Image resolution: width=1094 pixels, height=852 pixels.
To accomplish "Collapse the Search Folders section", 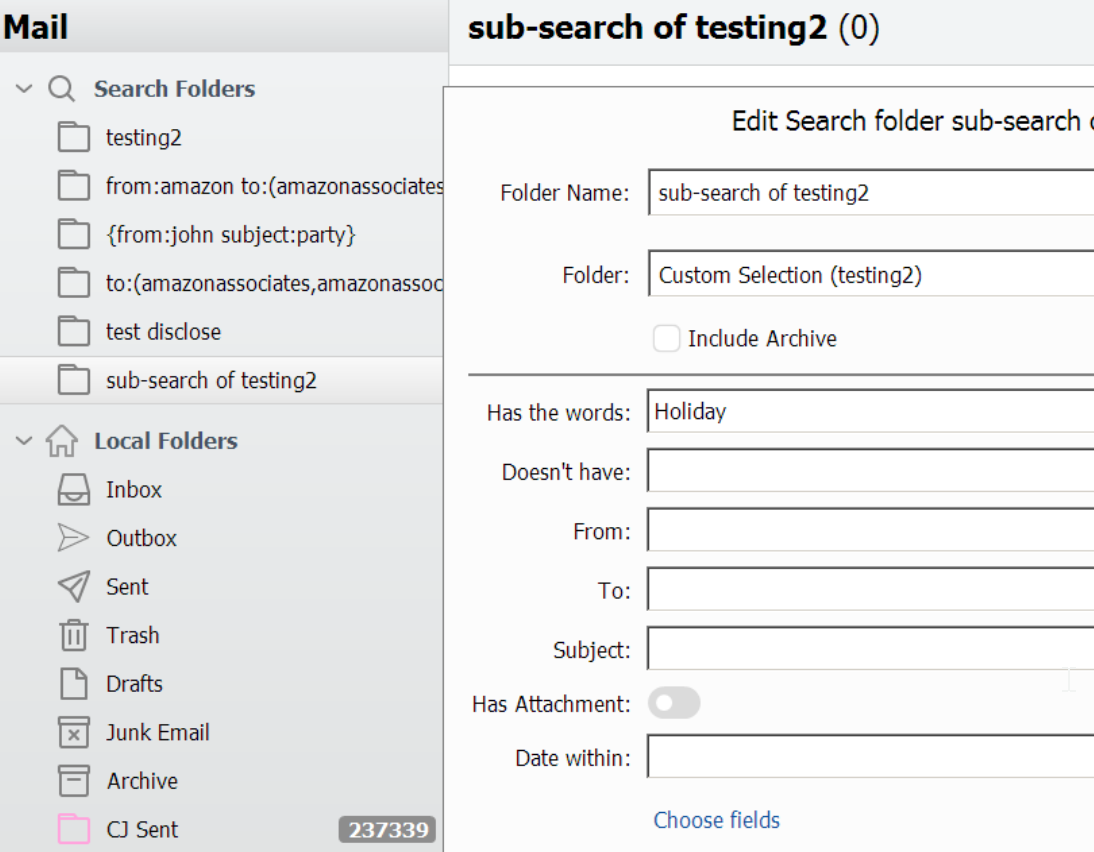I will [24, 89].
